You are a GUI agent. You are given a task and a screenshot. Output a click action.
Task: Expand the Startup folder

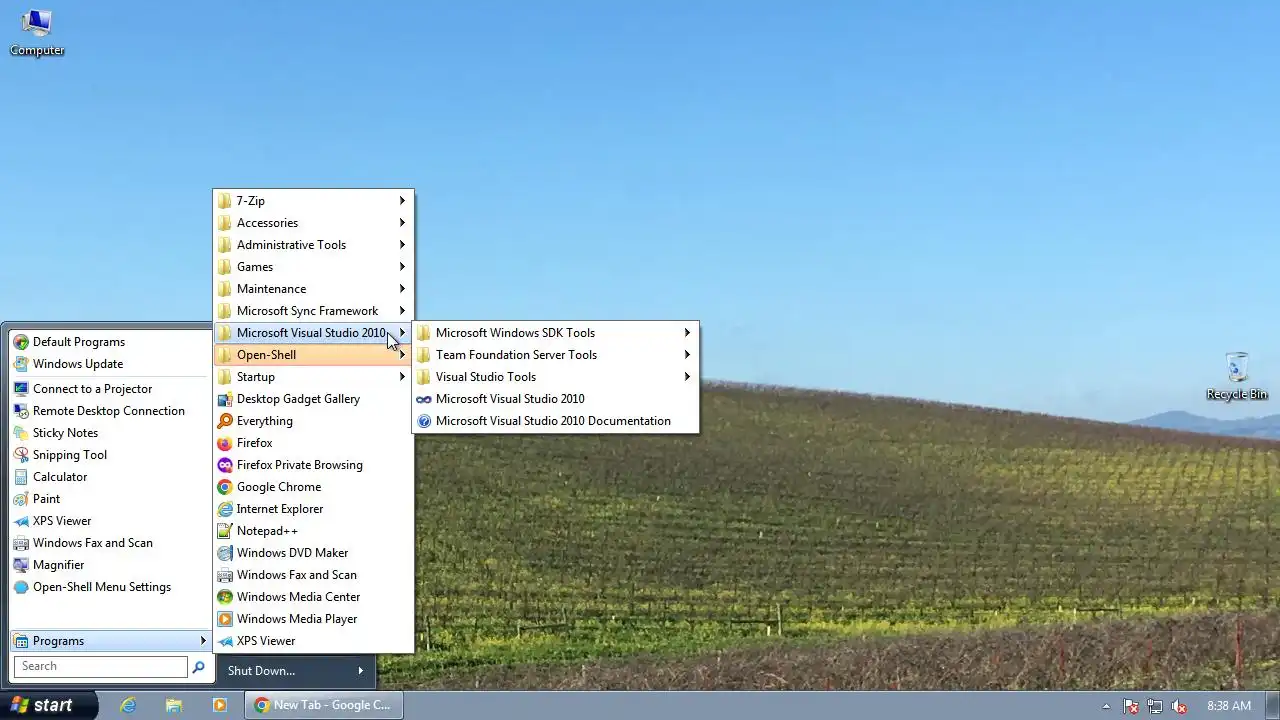313,377
